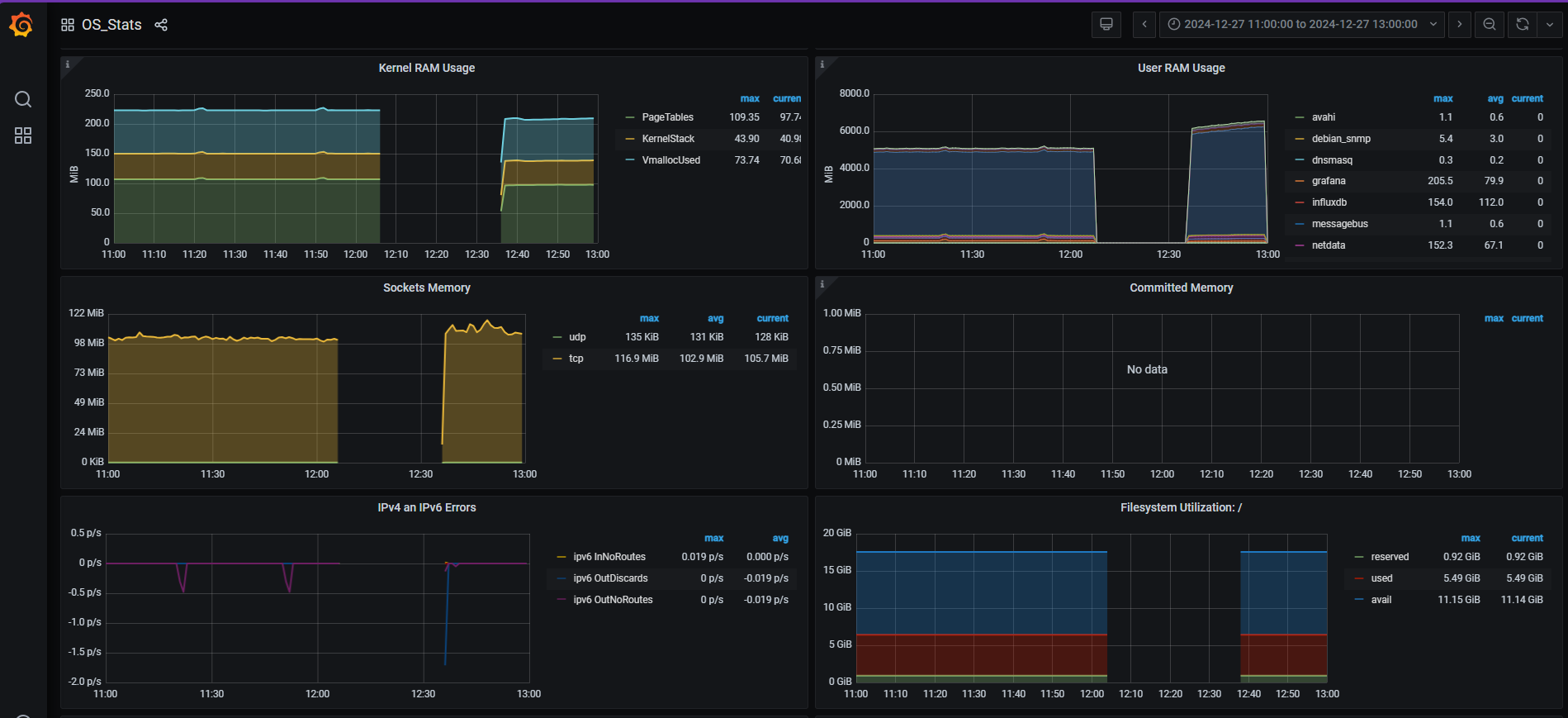Zoom out the time range
The width and height of the screenshot is (1568, 718).
click(1490, 24)
